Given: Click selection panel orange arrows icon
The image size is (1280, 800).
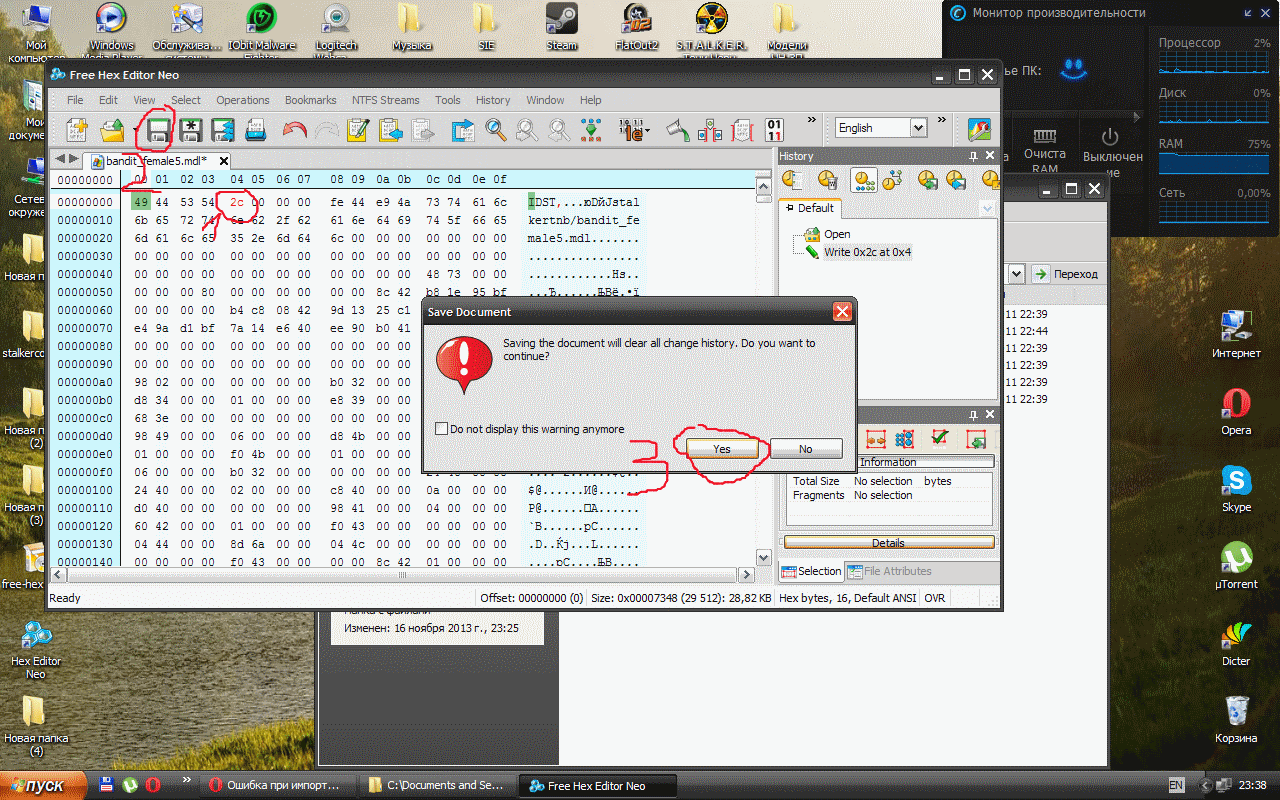Looking at the screenshot, I should pos(877,439).
